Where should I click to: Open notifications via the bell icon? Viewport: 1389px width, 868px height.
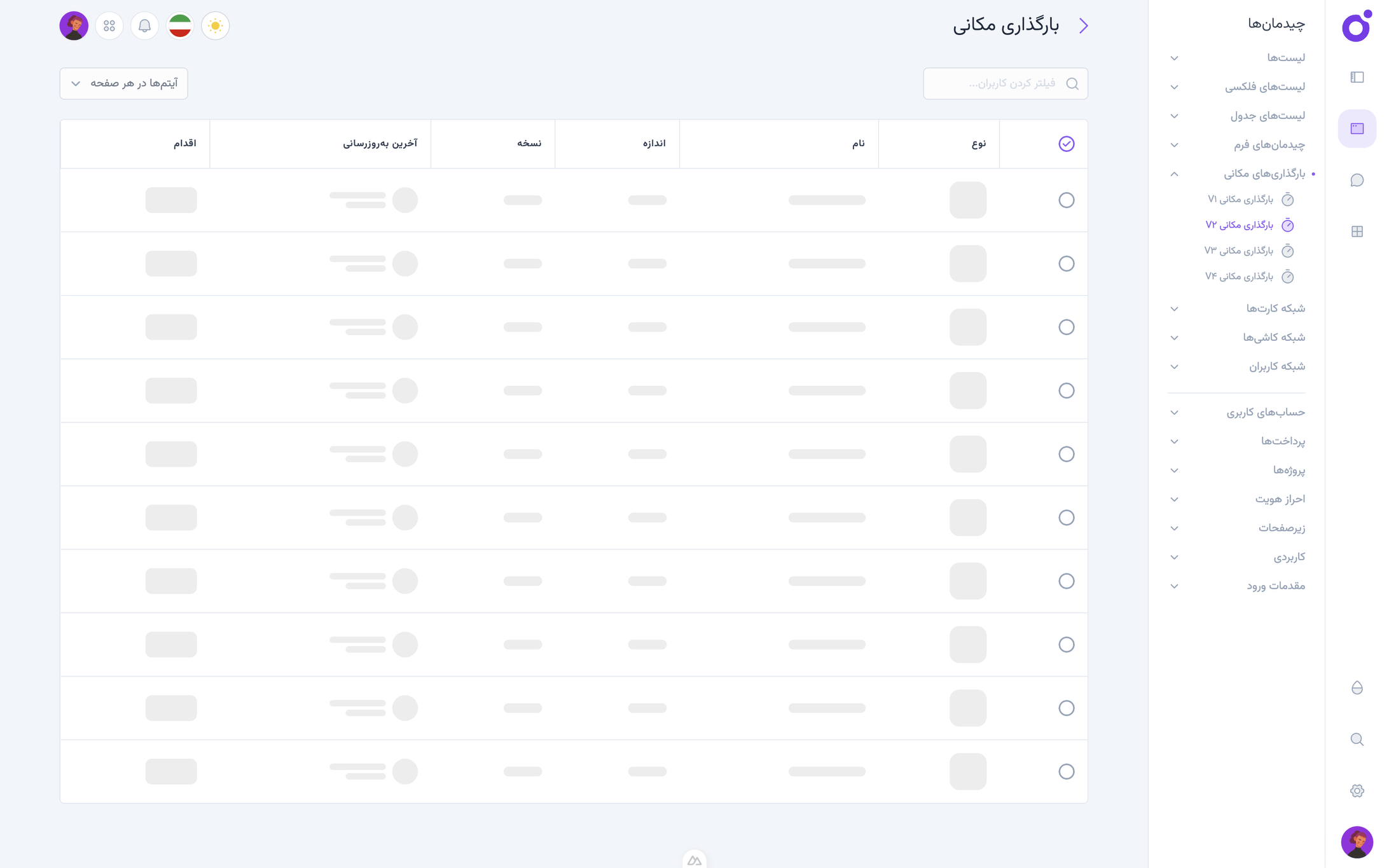[x=144, y=25]
